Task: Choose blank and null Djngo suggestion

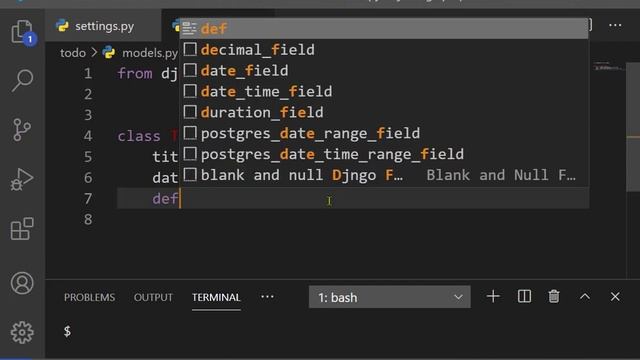Action: click(x=384, y=175)
